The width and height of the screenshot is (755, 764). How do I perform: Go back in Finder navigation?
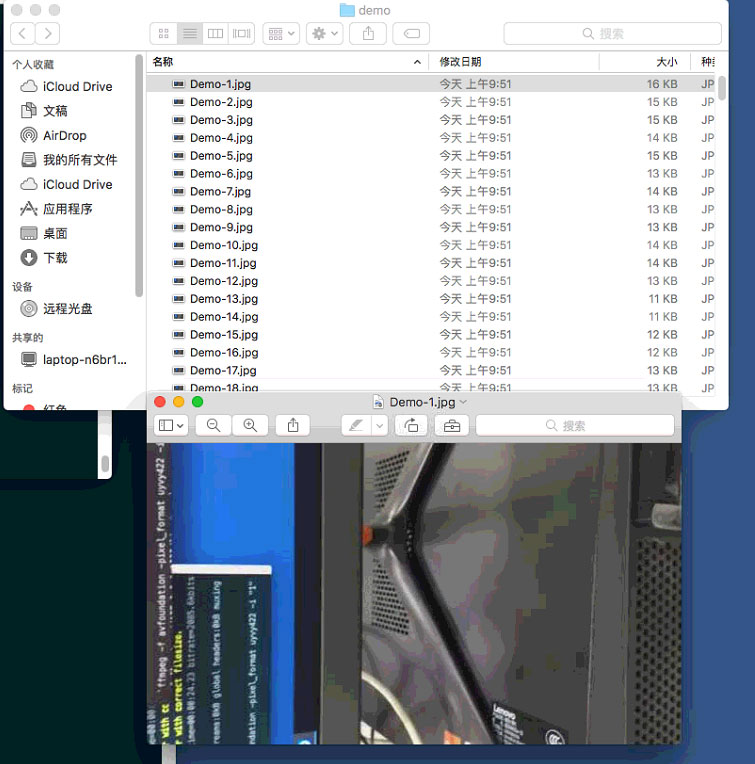coord(22,34)
